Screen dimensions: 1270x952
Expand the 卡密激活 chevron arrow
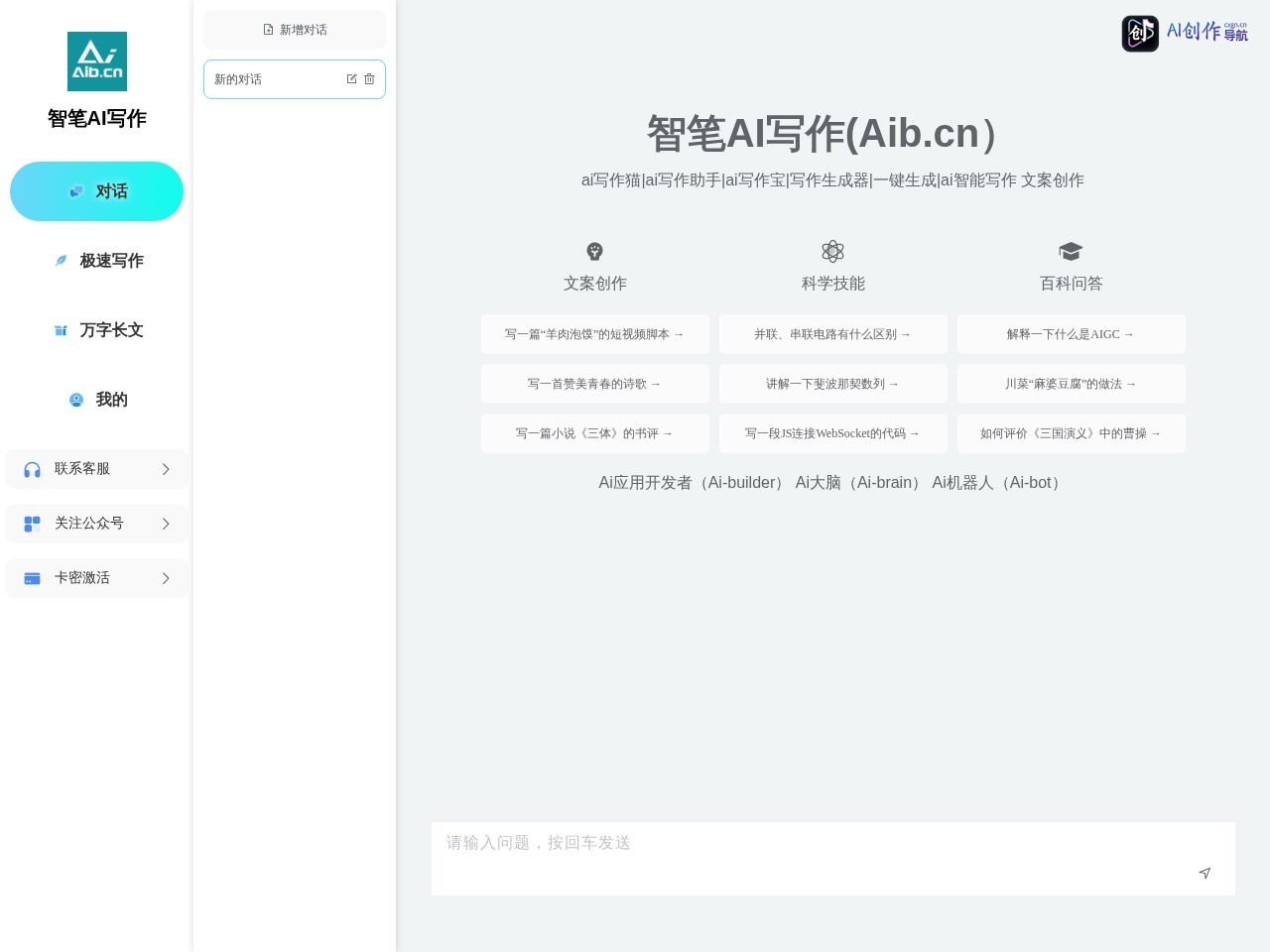tap(166, 578)
